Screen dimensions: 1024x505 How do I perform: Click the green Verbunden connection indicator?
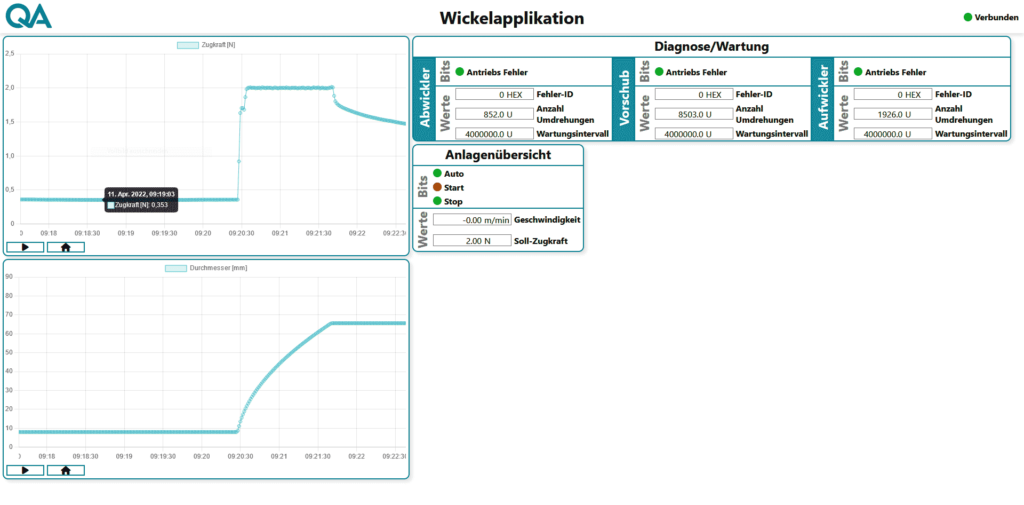tap(968, 17)
